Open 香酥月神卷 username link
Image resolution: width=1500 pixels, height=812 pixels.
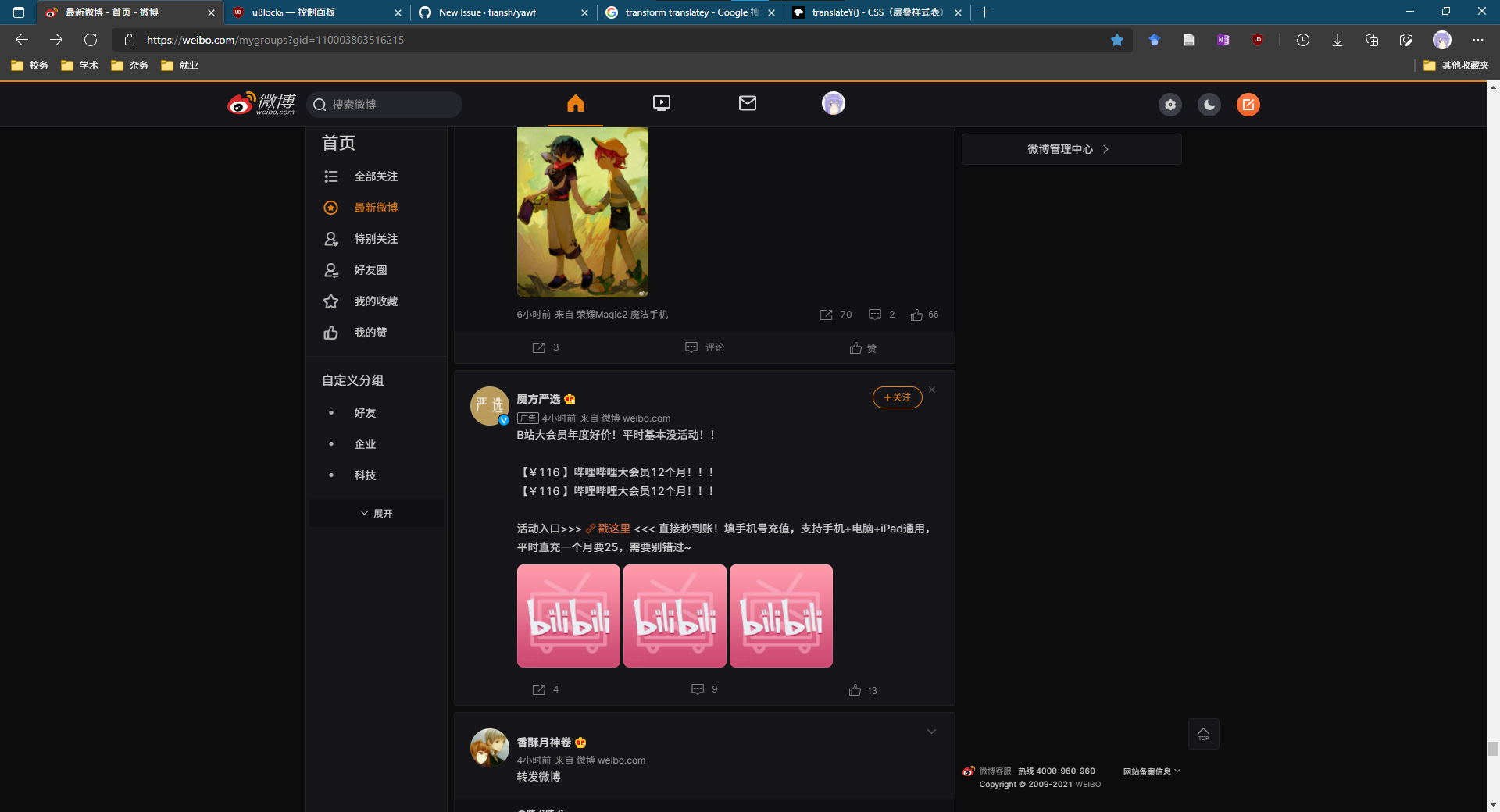pos(544,743)
